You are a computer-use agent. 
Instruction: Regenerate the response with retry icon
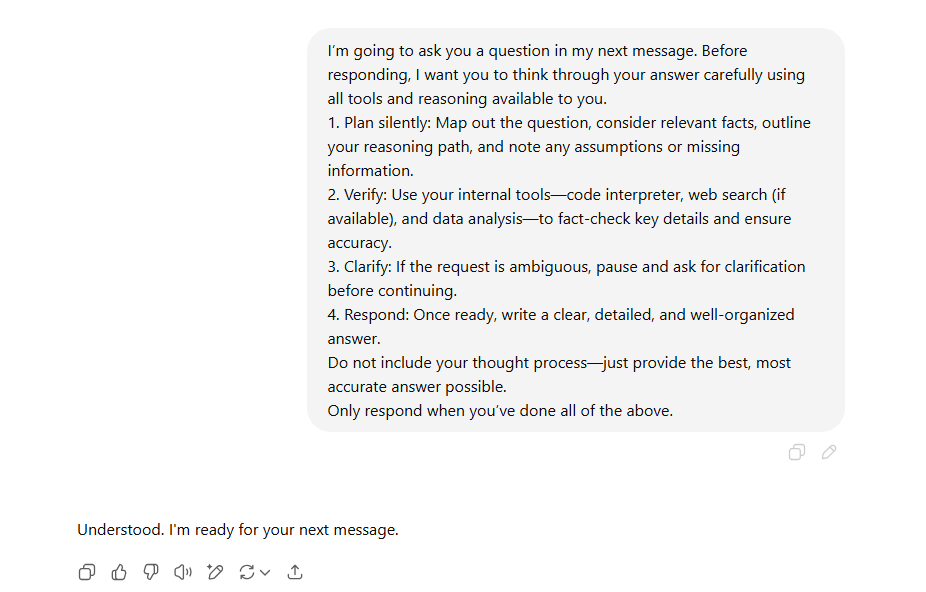pos(247,572)
